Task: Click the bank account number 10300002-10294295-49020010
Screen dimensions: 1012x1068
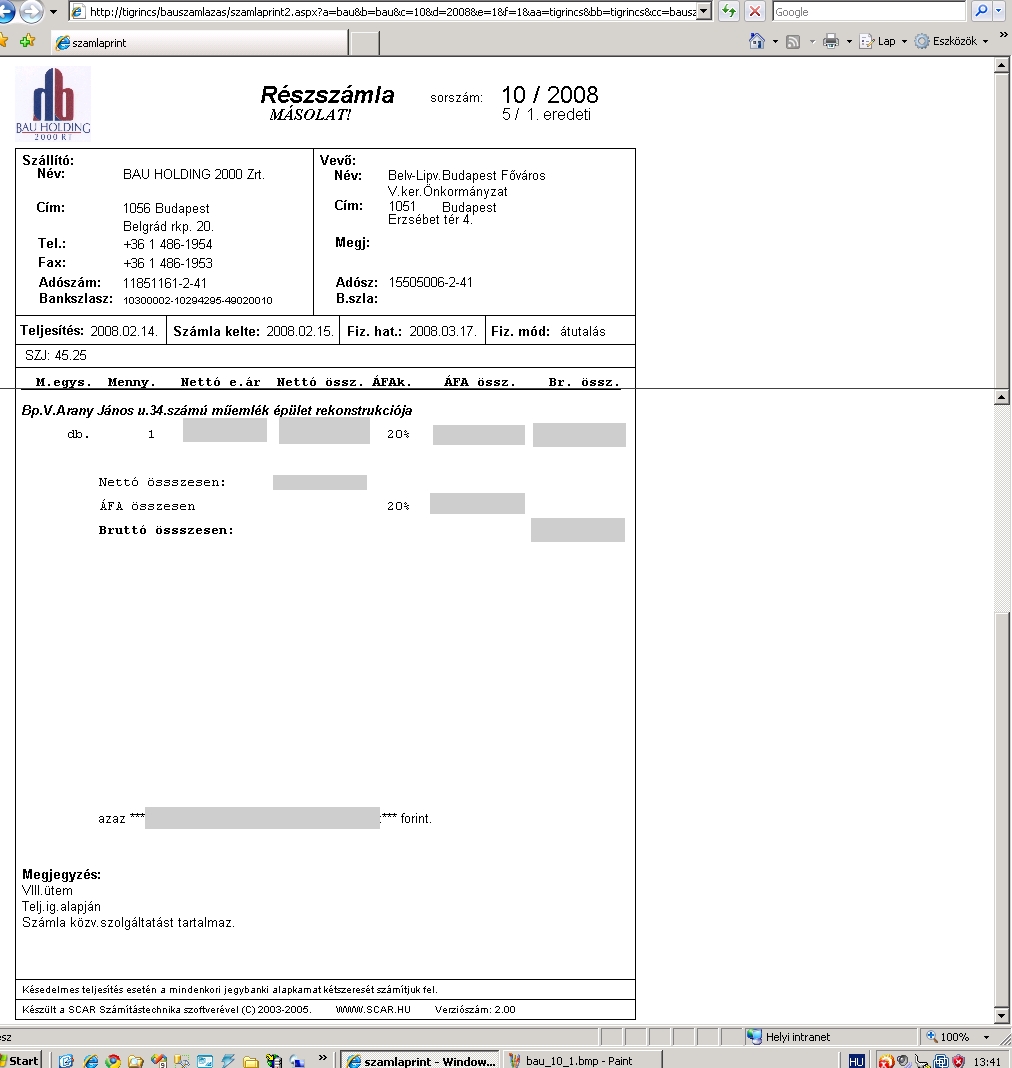Action: (x=197, y=300)
